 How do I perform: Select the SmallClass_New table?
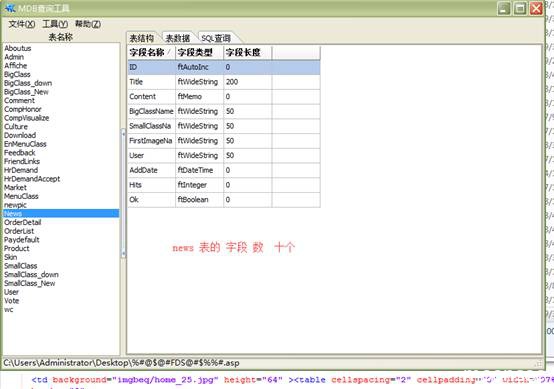[x=30, y=283]
